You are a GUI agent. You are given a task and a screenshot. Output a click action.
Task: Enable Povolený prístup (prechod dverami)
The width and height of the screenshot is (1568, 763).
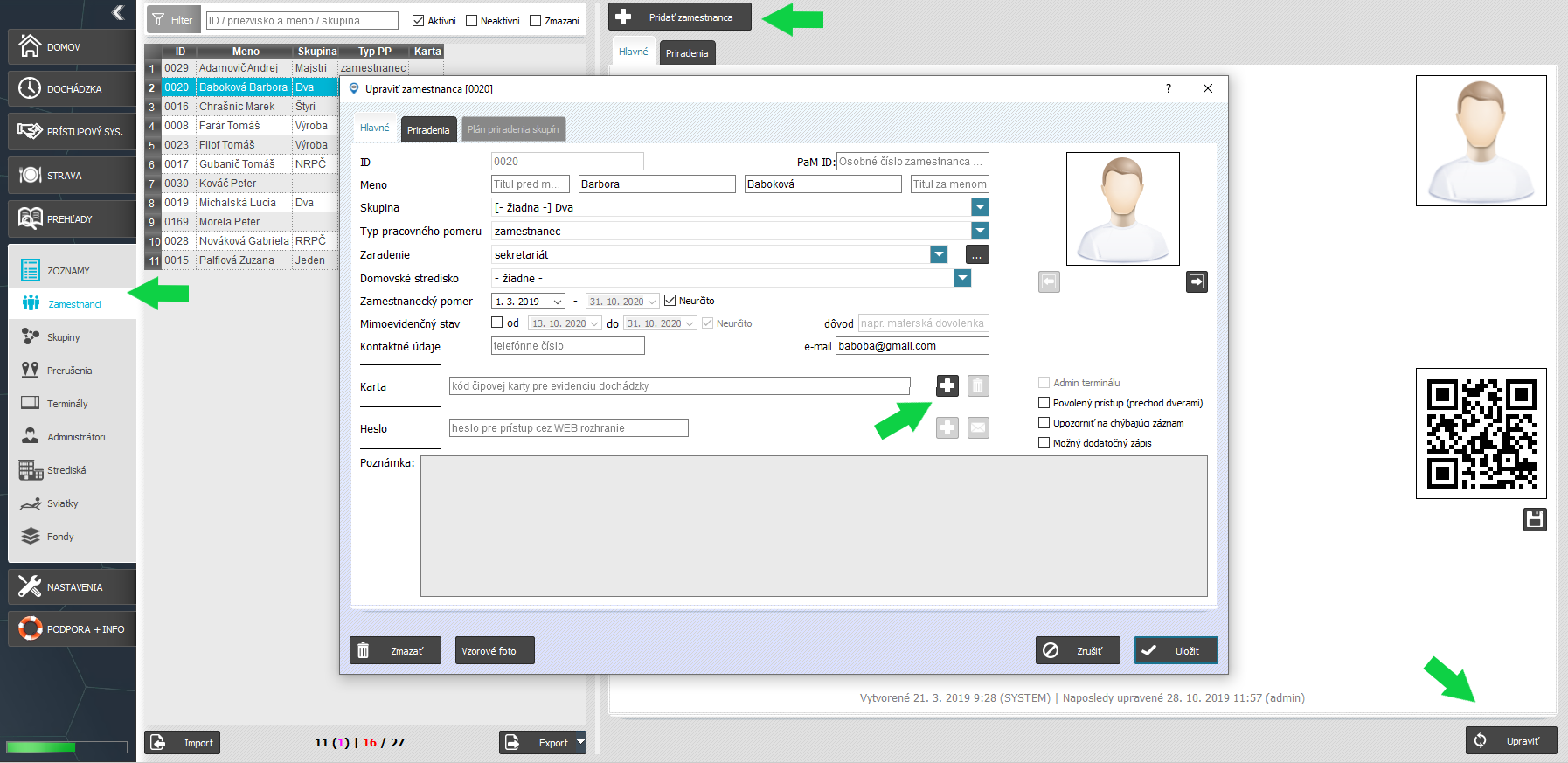[x=1044, y=403]
